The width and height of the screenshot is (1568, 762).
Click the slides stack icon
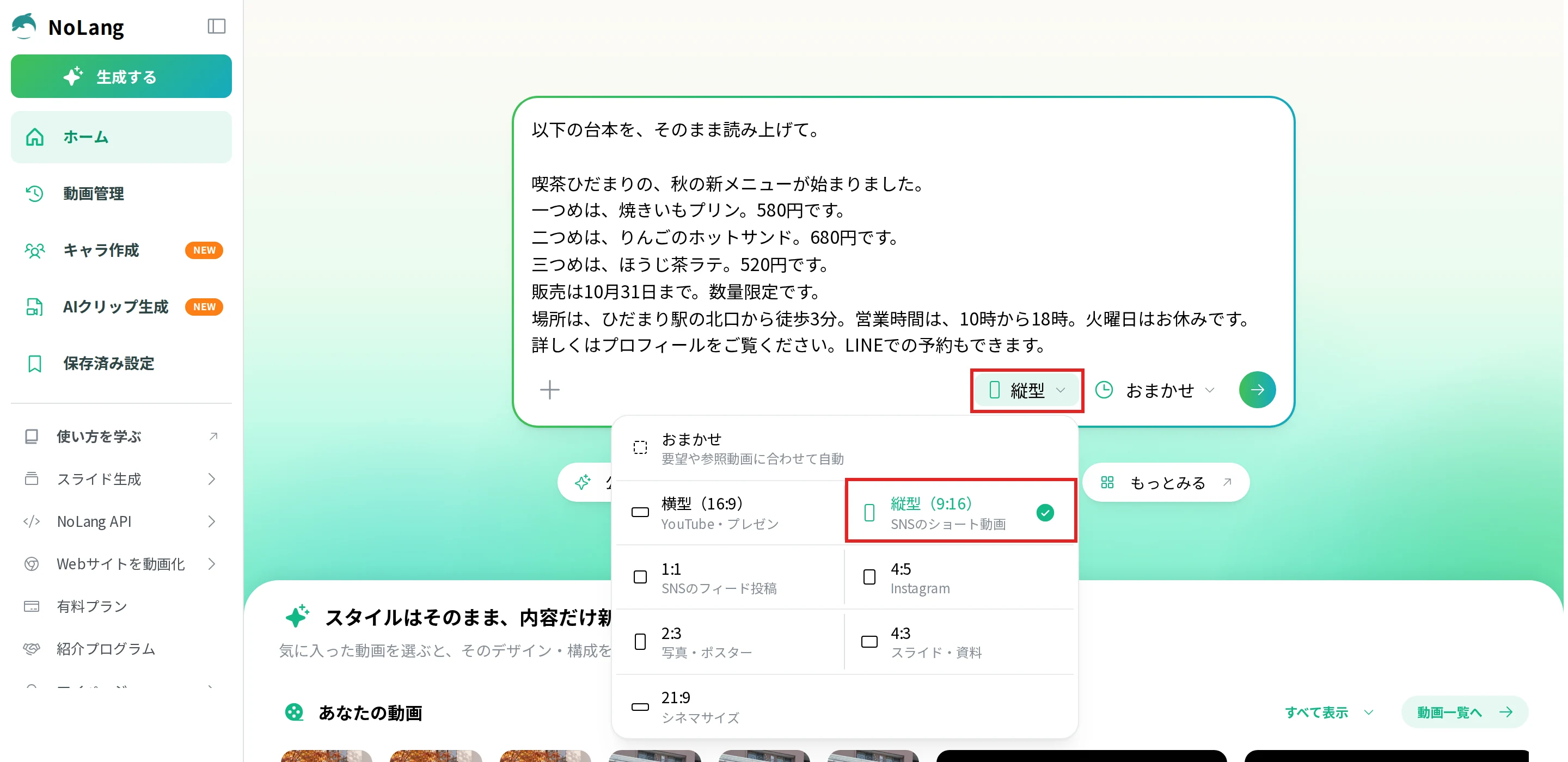click(32, 479)
